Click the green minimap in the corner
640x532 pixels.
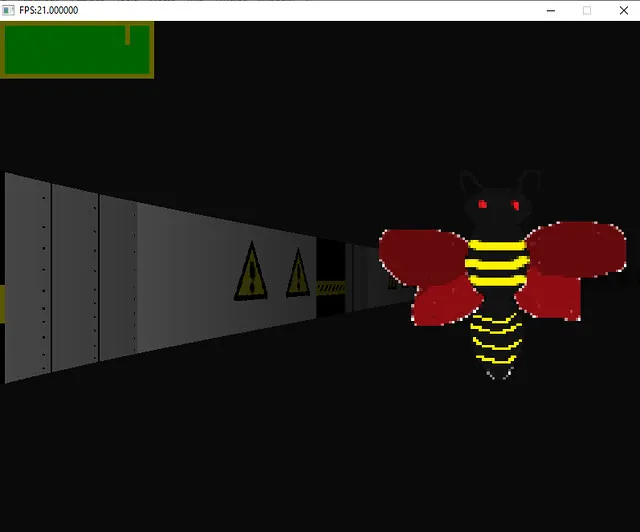tap(77, 50)
